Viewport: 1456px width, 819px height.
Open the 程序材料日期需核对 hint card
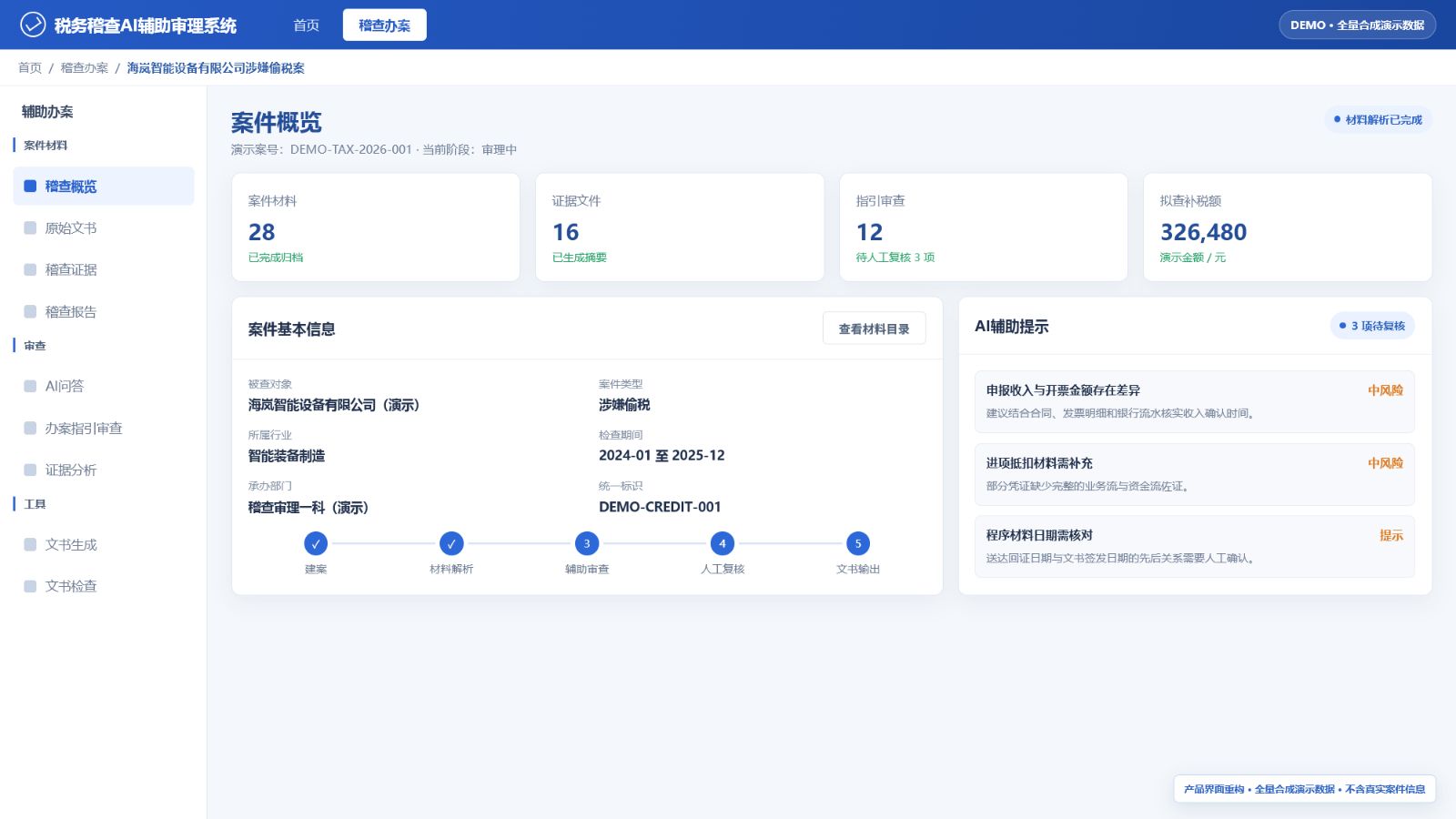pos(1195,546)
